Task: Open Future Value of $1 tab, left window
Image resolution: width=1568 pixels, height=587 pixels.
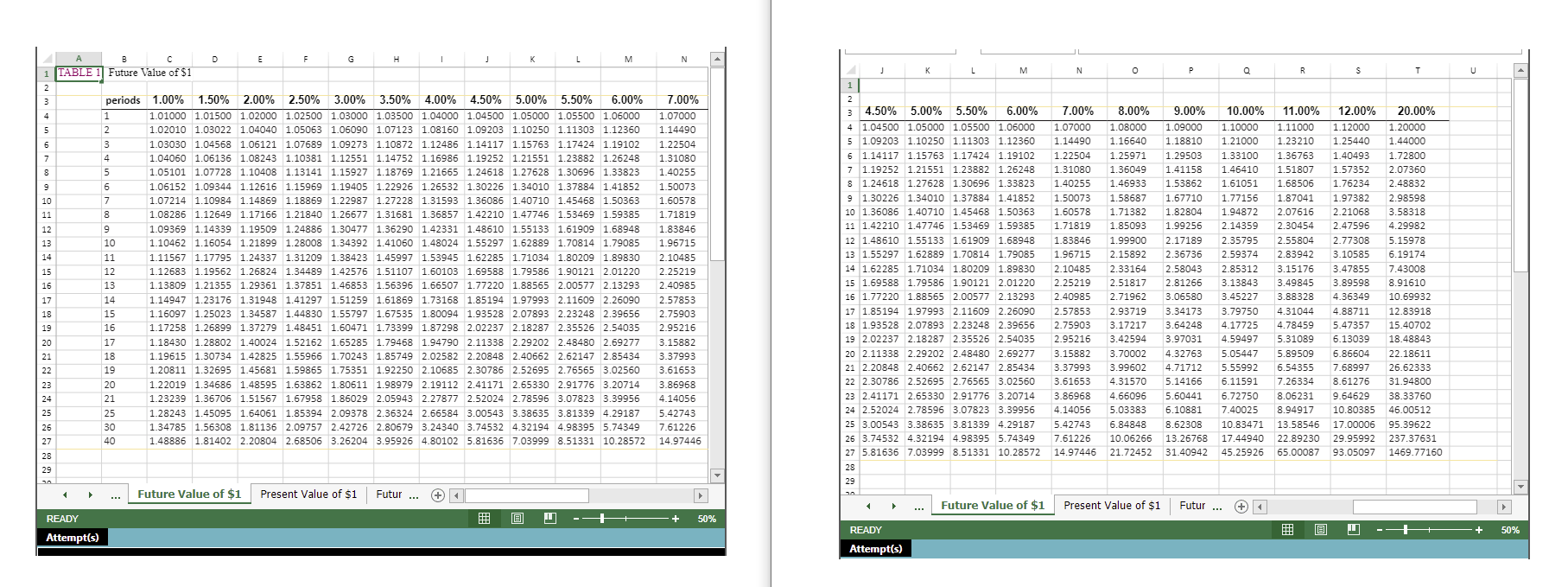Action: point(189,494)
